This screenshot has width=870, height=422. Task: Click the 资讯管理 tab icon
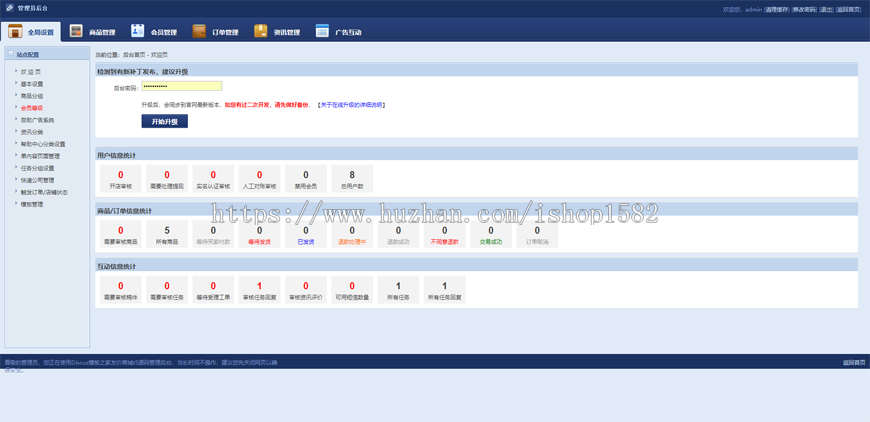click(x=261, y=32)
